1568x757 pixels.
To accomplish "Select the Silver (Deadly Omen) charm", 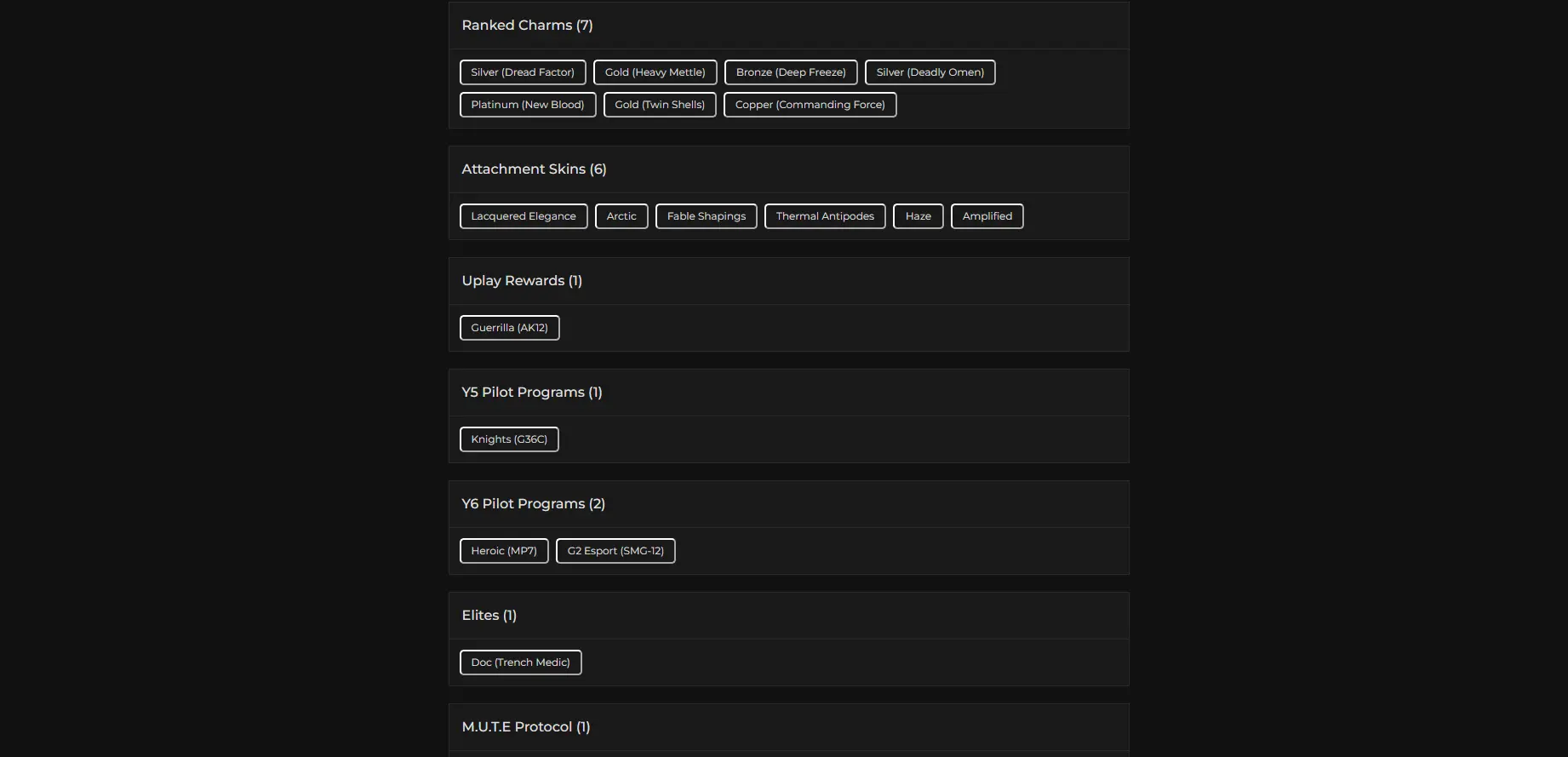I will tap(930, 72).
